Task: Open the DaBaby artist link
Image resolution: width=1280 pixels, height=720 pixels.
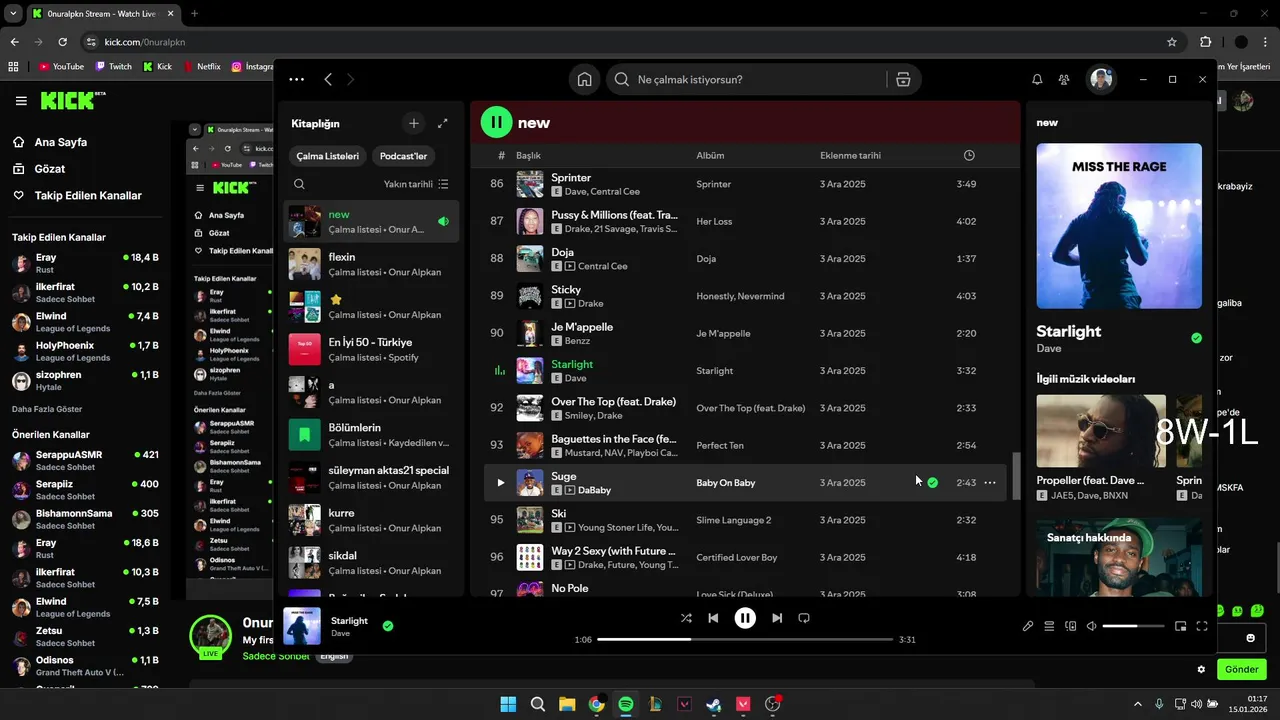Action: pos(594,490)
